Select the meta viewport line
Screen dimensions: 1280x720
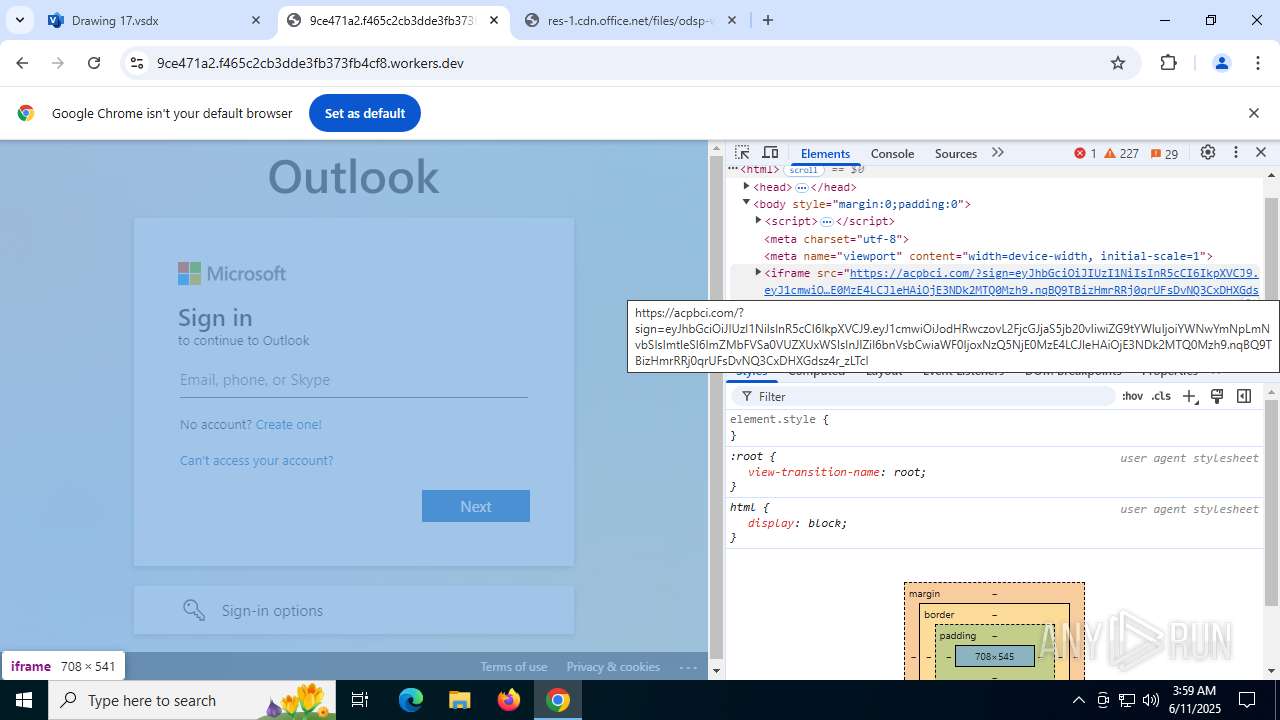988,256
